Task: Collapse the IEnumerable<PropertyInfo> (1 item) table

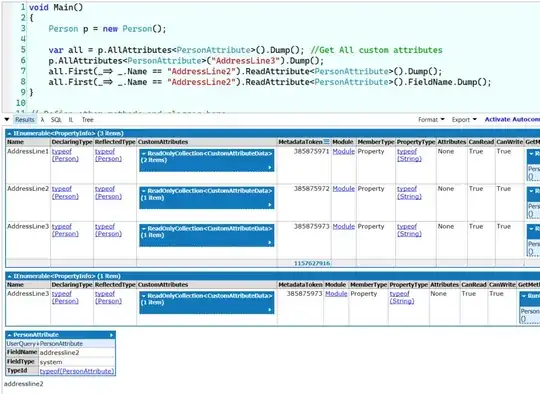Action: [x=10, y=276]
